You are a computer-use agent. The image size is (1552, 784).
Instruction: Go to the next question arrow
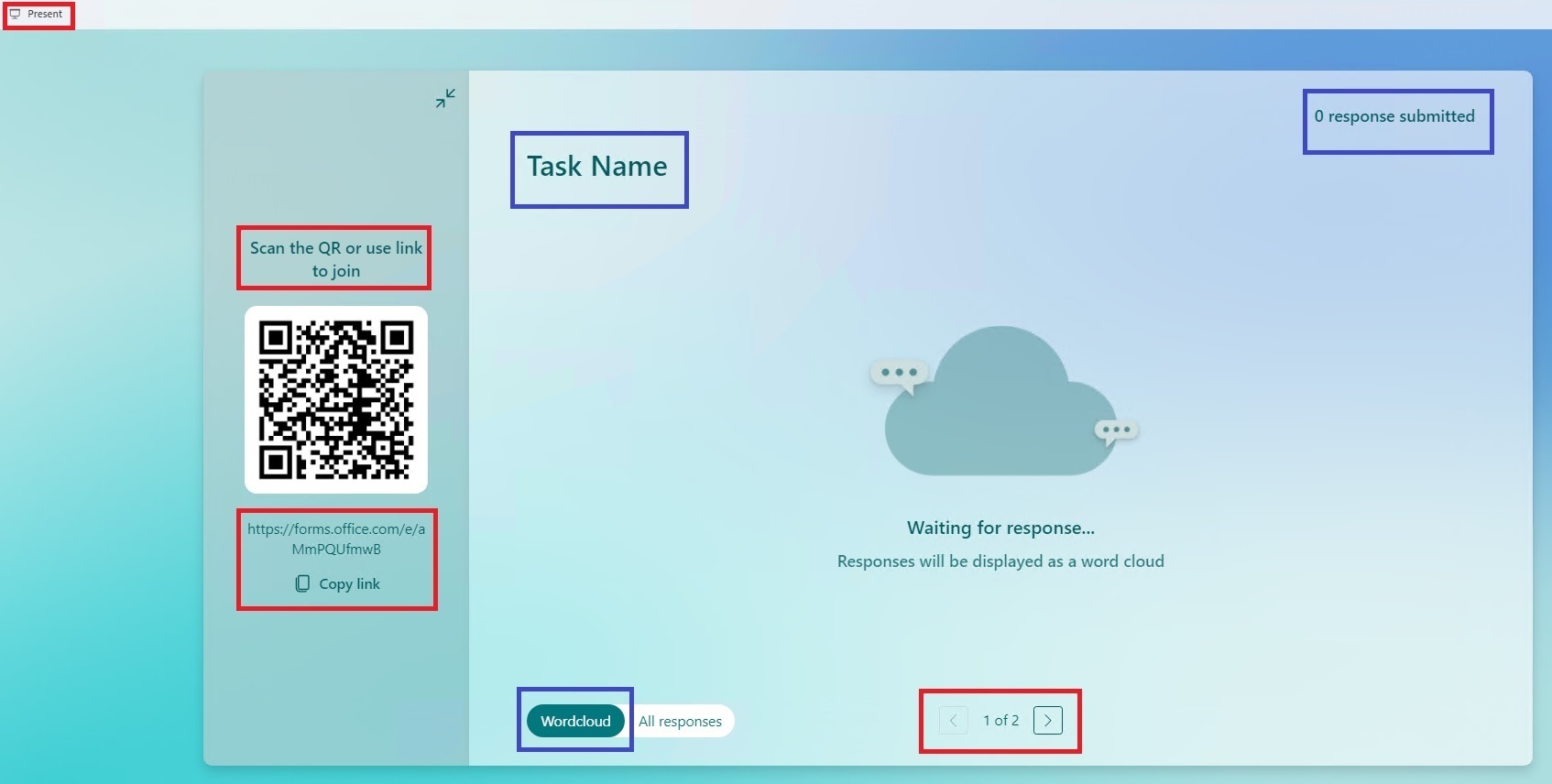[x=1048, y=721]
